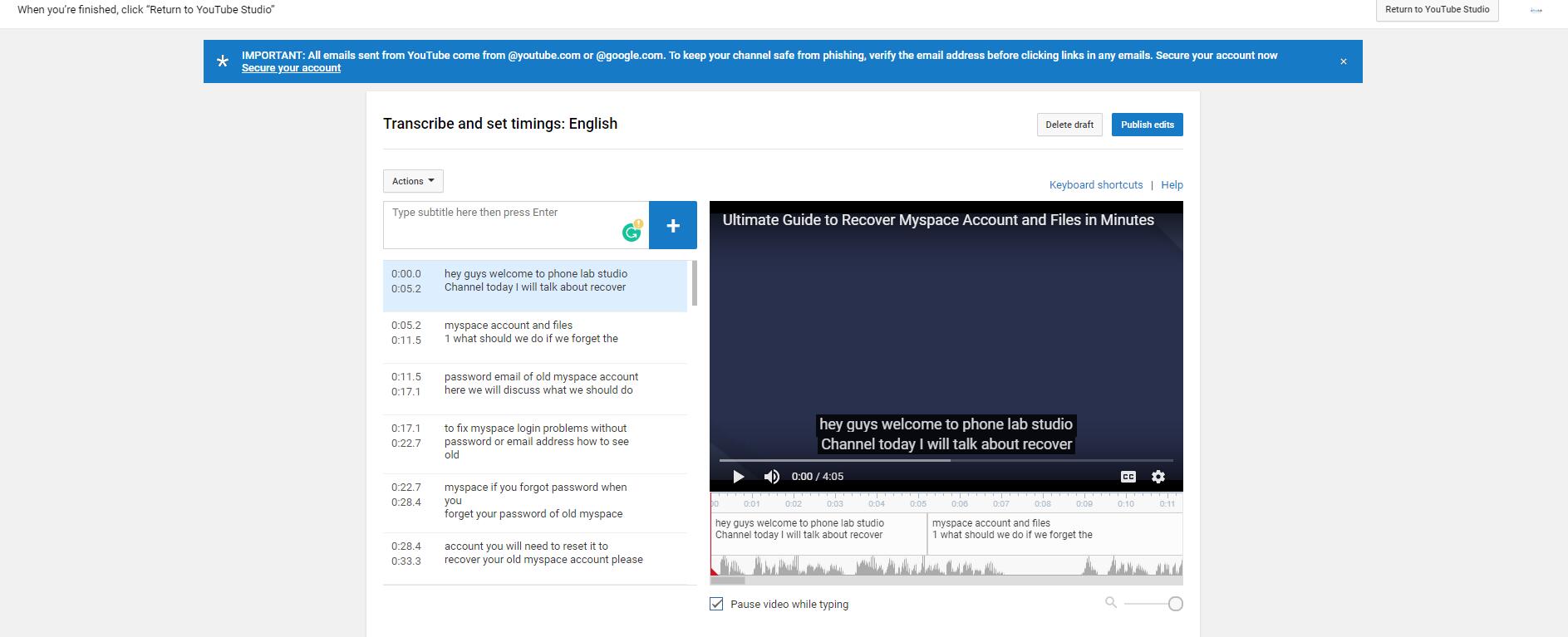Image resolution: width=1568 pixels, height=637 pixels.
Task: Select timeline caption block 'myspace account and files'
Action: click(x=1054, y=533)
